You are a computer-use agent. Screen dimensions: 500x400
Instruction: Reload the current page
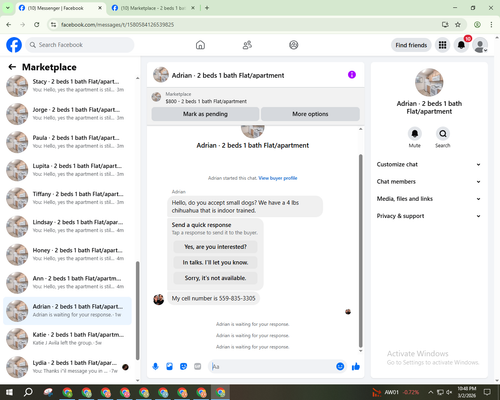37,25
